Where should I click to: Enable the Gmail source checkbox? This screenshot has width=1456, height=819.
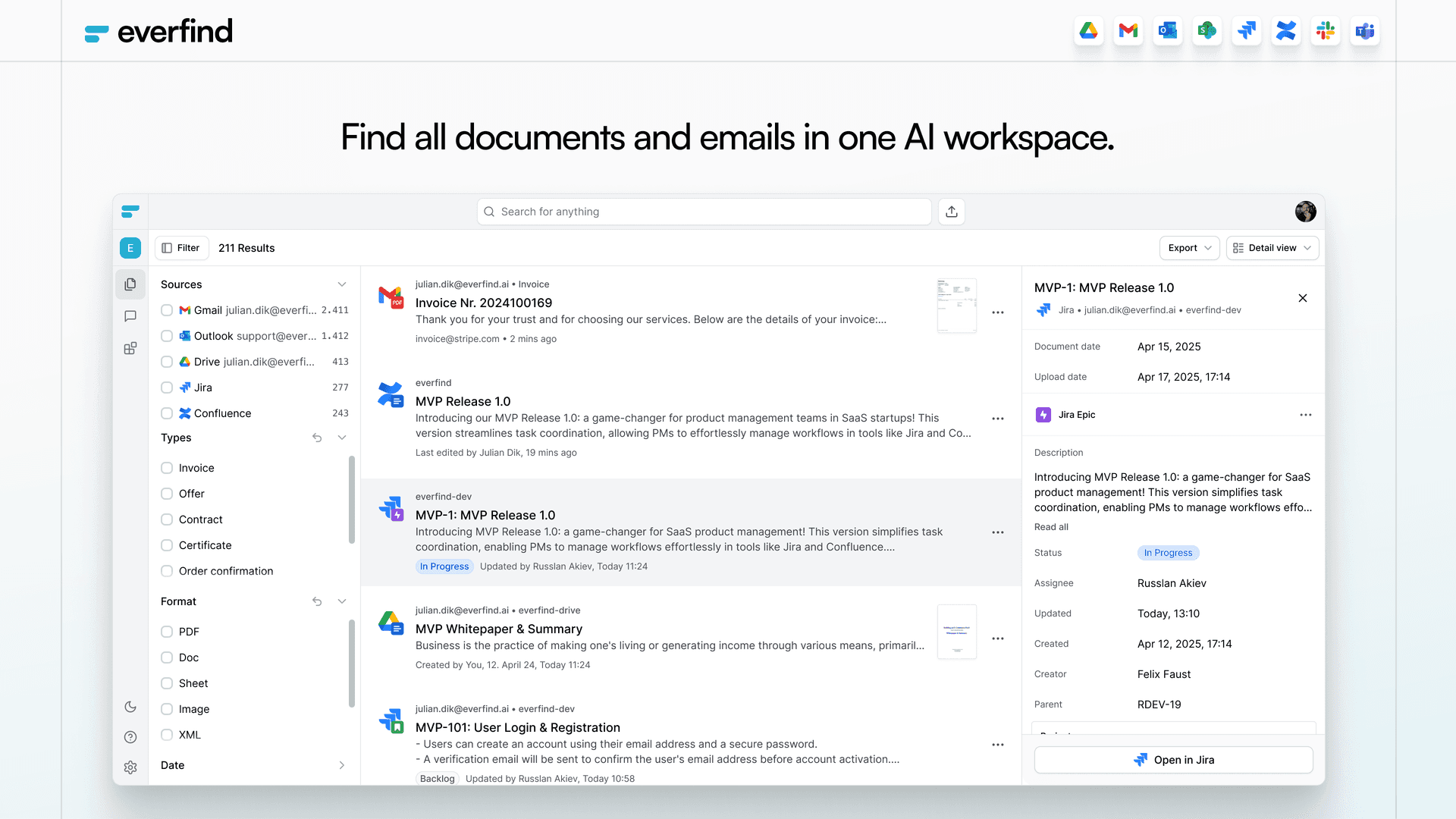[x=167, y=310]
